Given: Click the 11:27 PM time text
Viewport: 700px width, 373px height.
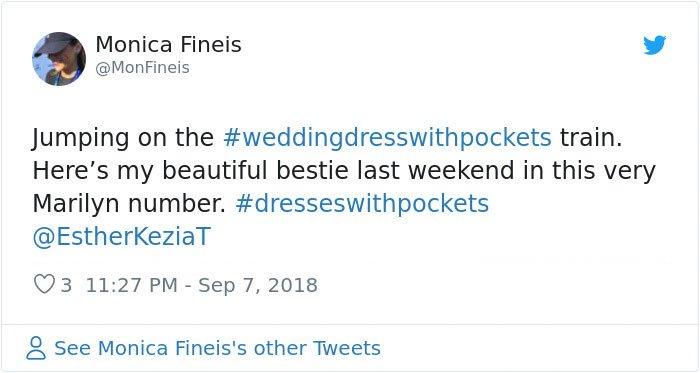Looking at the screenshot, I should pyautogui.click(x=132, y=285).
